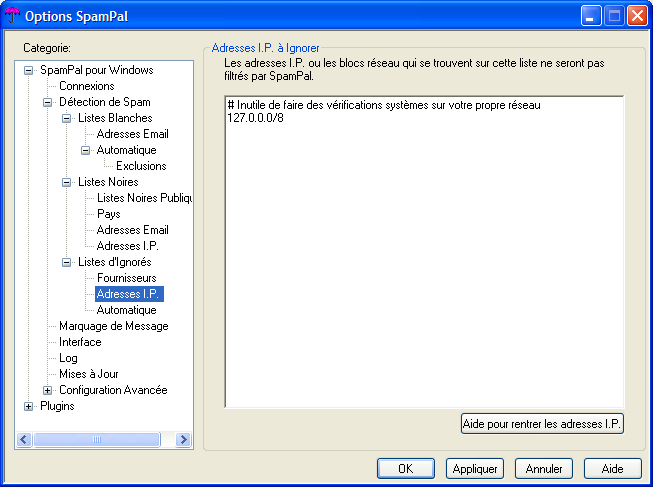Image resolution: width=653 pixels, height=487 pixels.
Task: Collapse the Listes Blanches branch
Action: [67, 118]
